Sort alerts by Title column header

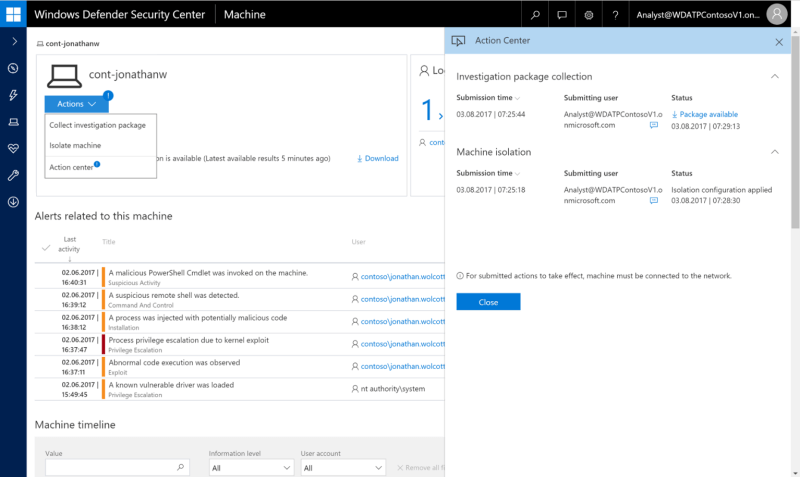click(109, 242)
